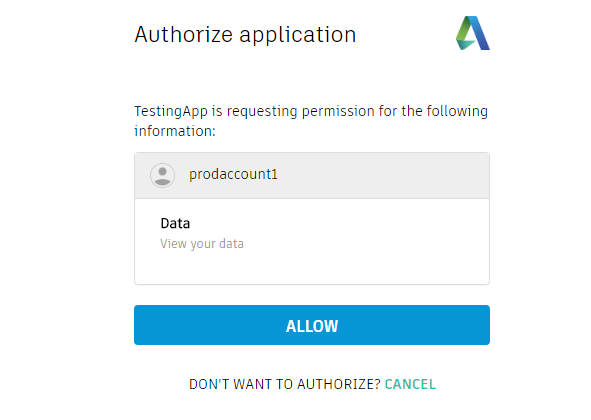Select the prodaccount1 account name

233,174
